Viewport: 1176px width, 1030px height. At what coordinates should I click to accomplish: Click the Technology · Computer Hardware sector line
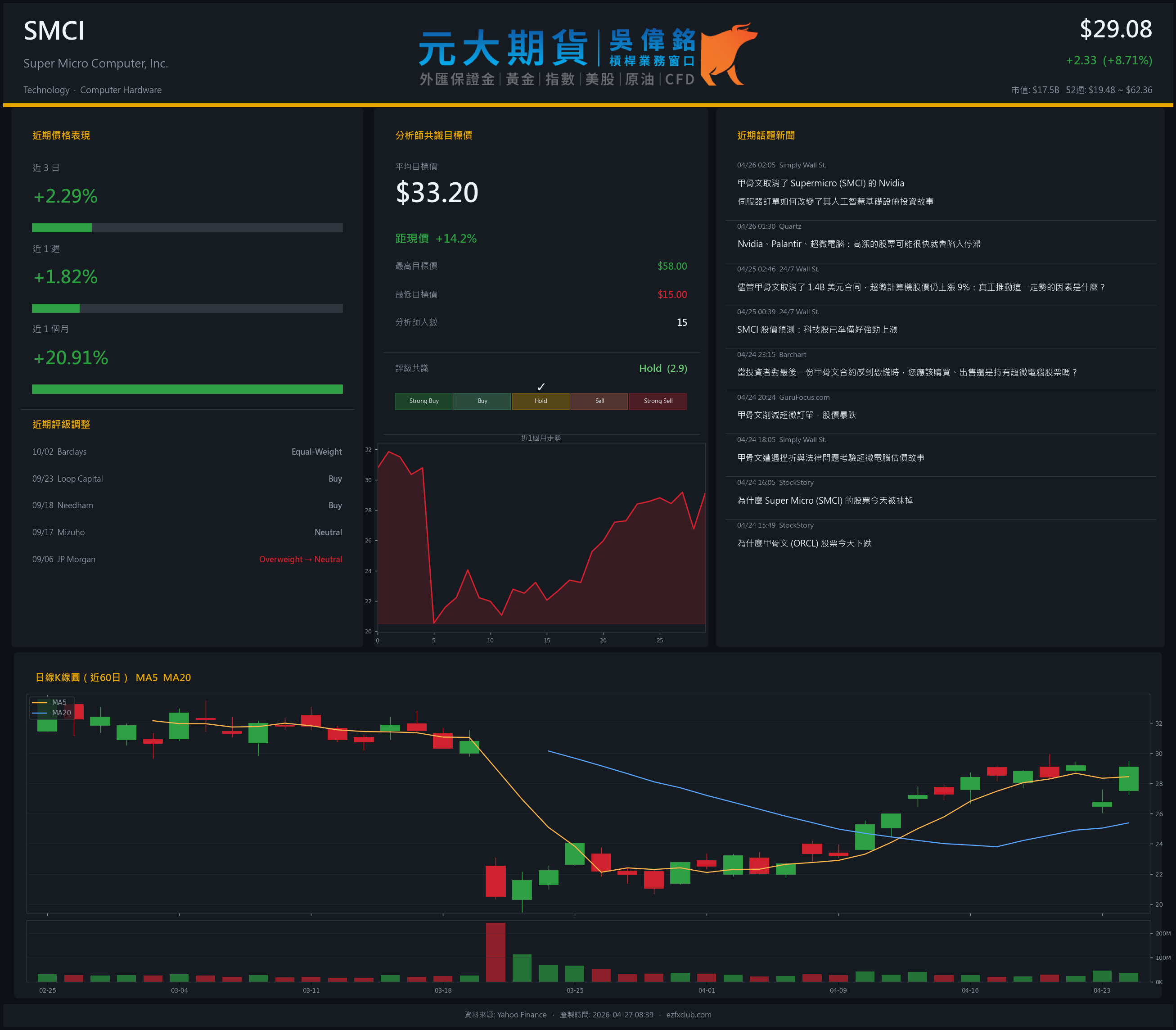point(93,90)
